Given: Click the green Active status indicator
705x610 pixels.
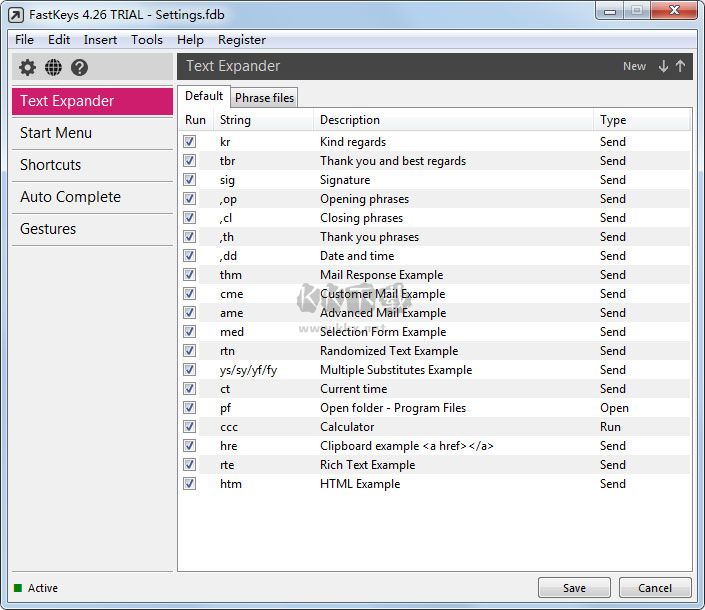Looking at the screenshot, I should (x=18, y=588).
